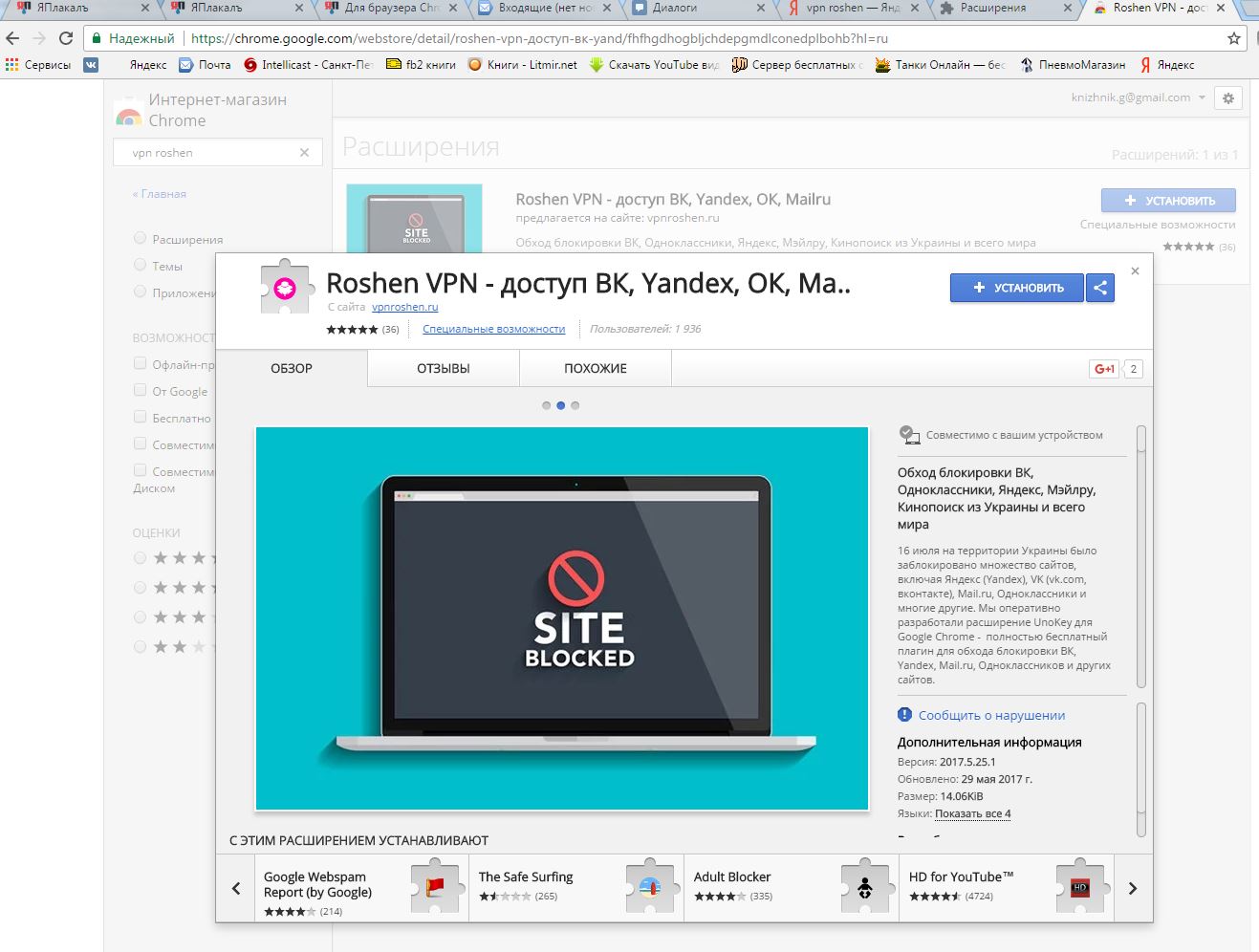The width and height of the screenshot is (1259, 952).
Task: Open Скачать YouTube видео bookmark
Action: 655,65
